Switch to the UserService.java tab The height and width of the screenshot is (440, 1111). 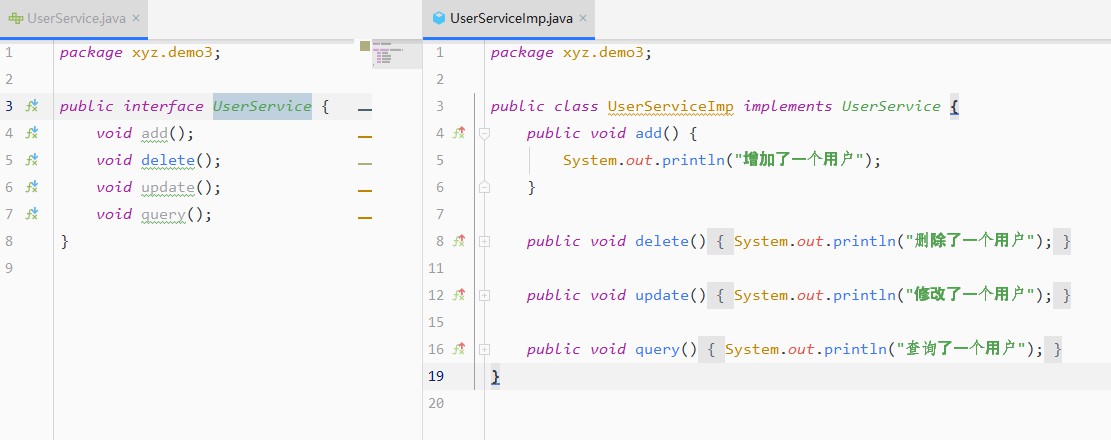[x=74, y=18]
